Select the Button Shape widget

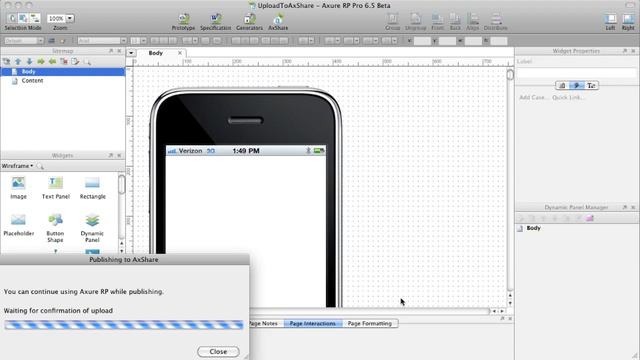(x=55, y=228)
